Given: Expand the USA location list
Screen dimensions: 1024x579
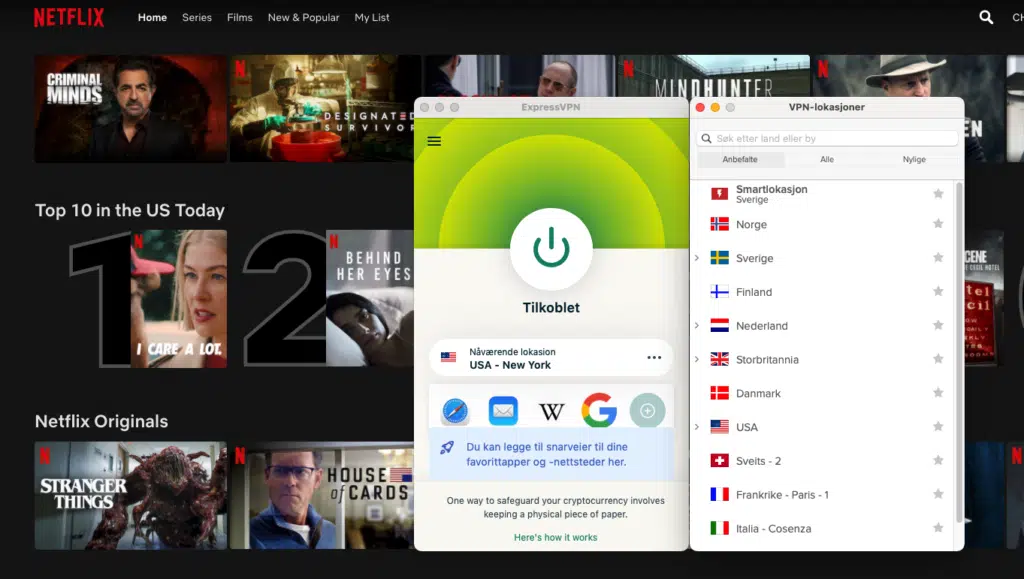Looking at the screenshot, I should (x=697, y=427).
